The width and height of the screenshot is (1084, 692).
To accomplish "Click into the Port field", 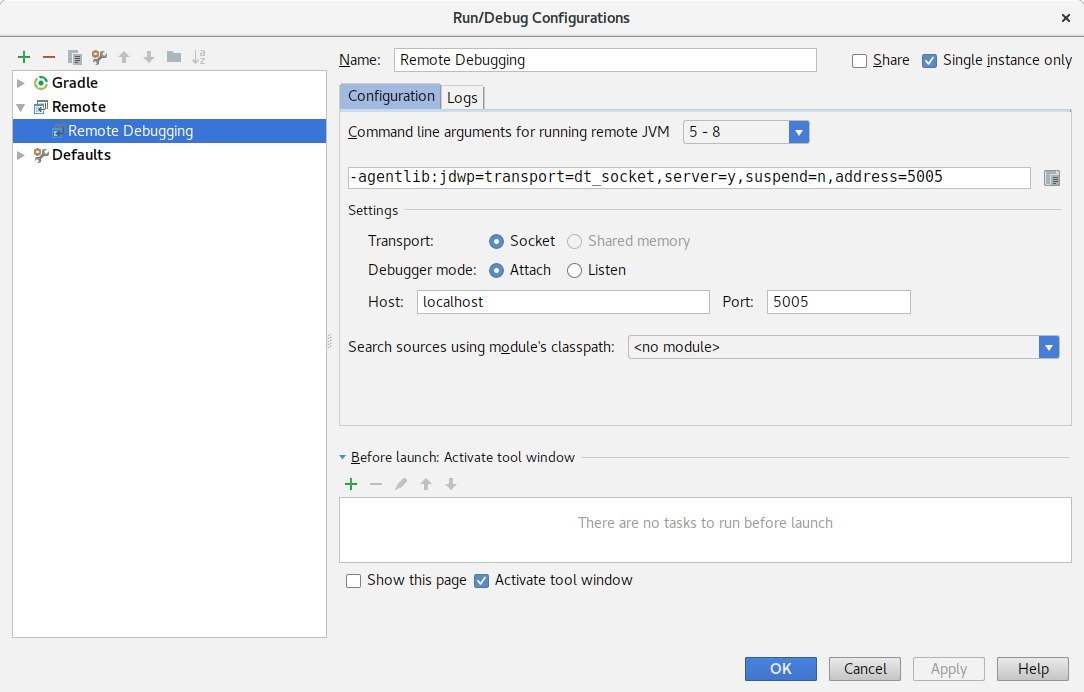I will (x=838, y=301).
